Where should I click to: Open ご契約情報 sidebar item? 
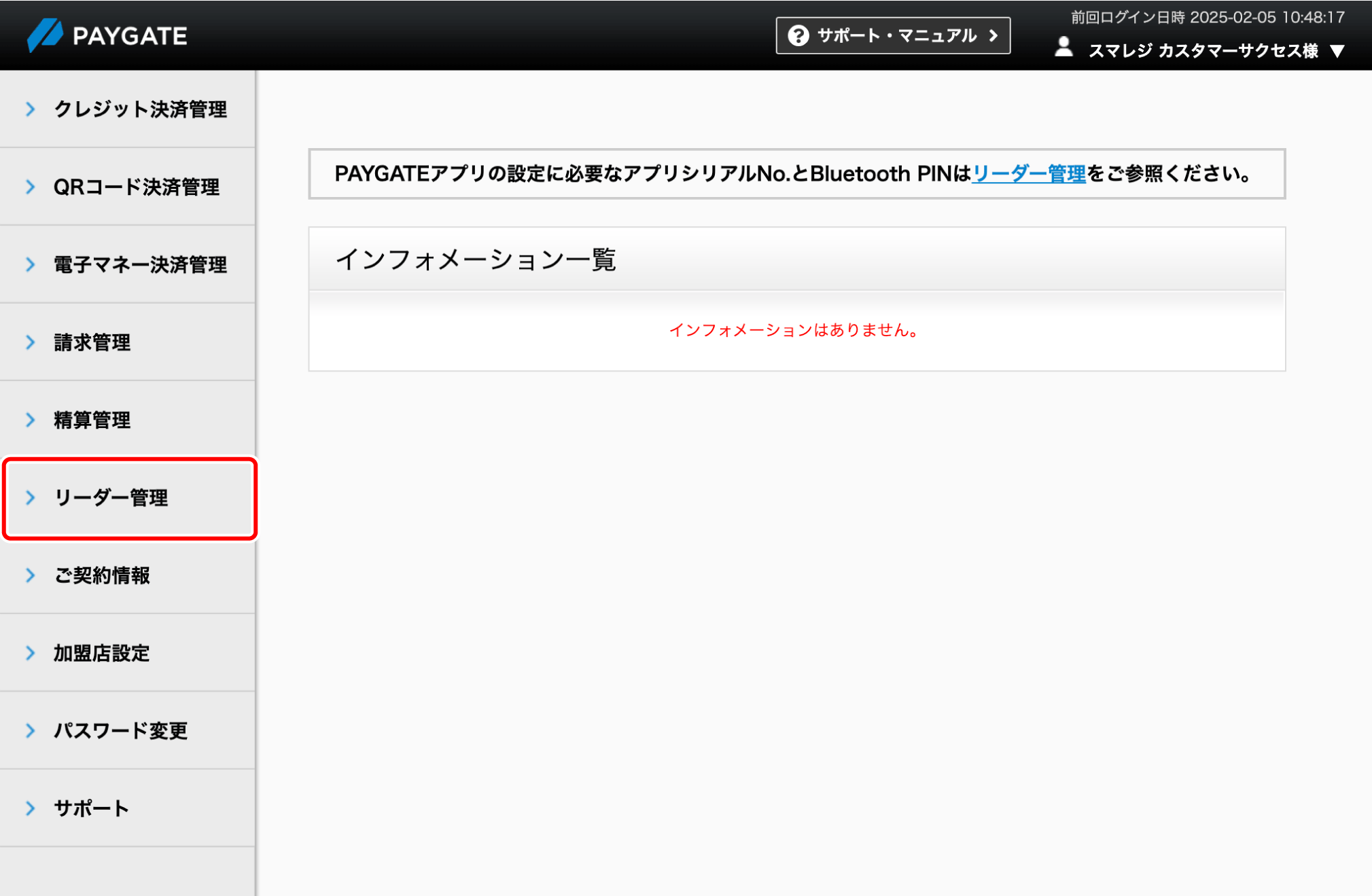click(x=128, y=575)
